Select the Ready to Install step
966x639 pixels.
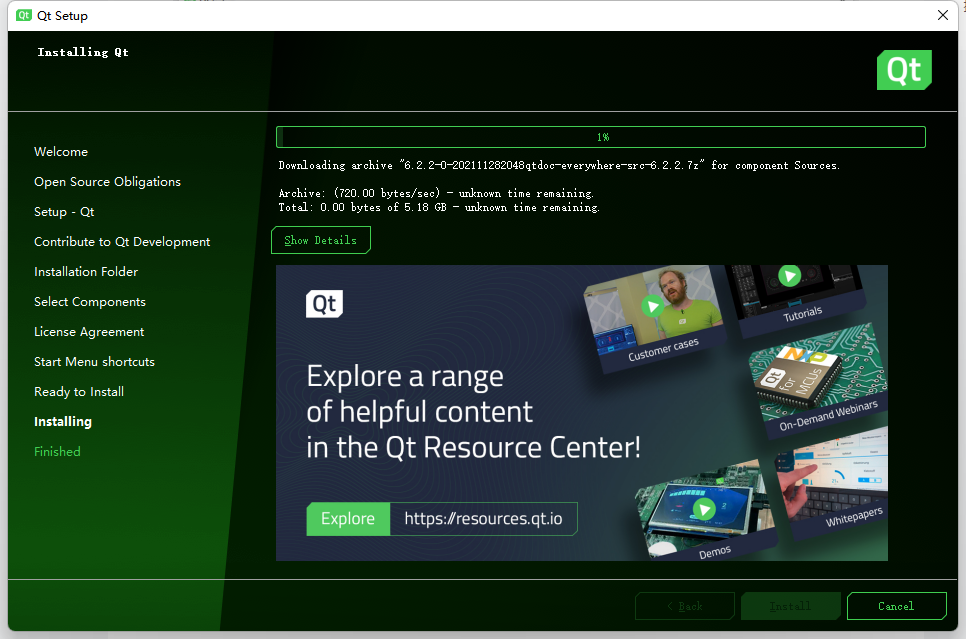pyautogui.click(x=79, y=392)
